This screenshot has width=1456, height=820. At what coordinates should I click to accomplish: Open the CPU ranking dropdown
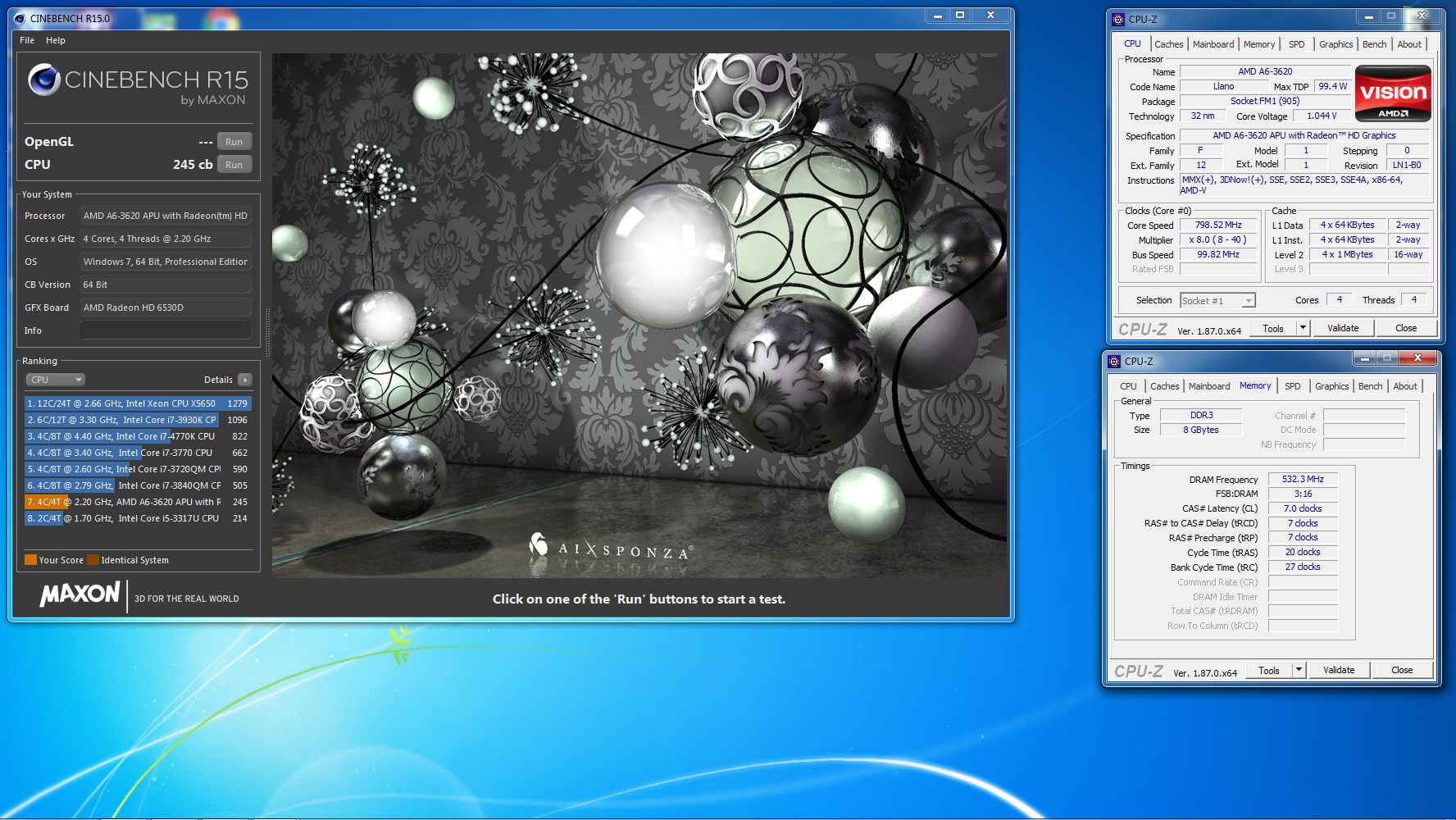[x=56, y=380]
